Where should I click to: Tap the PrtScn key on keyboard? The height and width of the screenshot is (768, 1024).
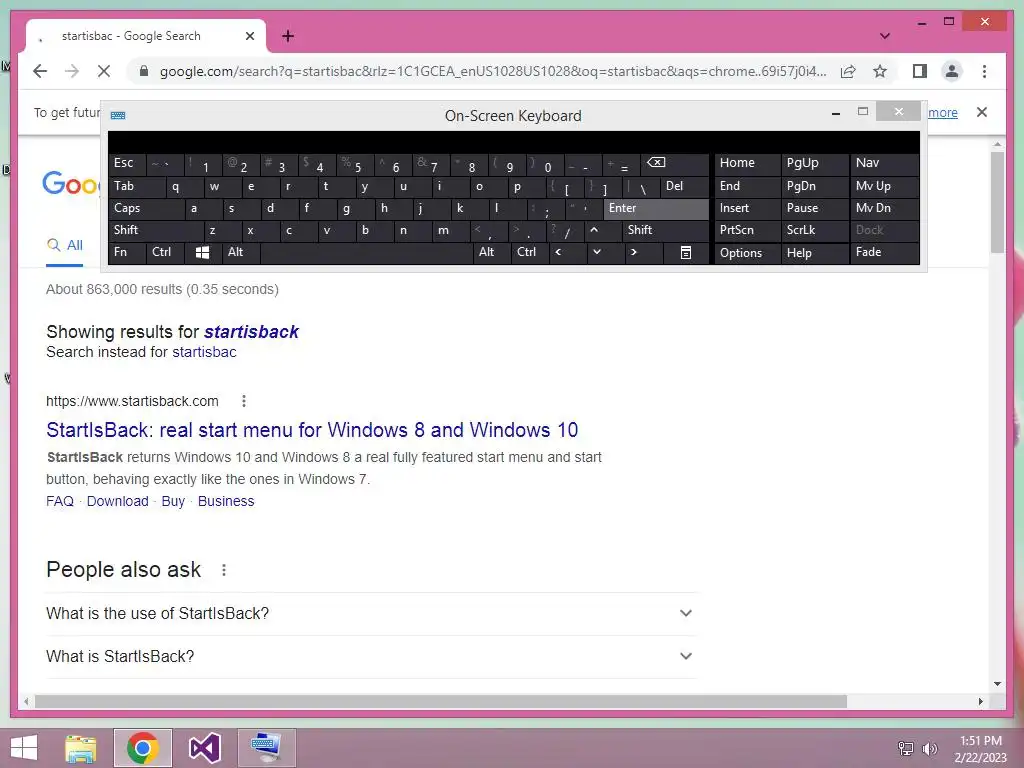pos(748,230)
